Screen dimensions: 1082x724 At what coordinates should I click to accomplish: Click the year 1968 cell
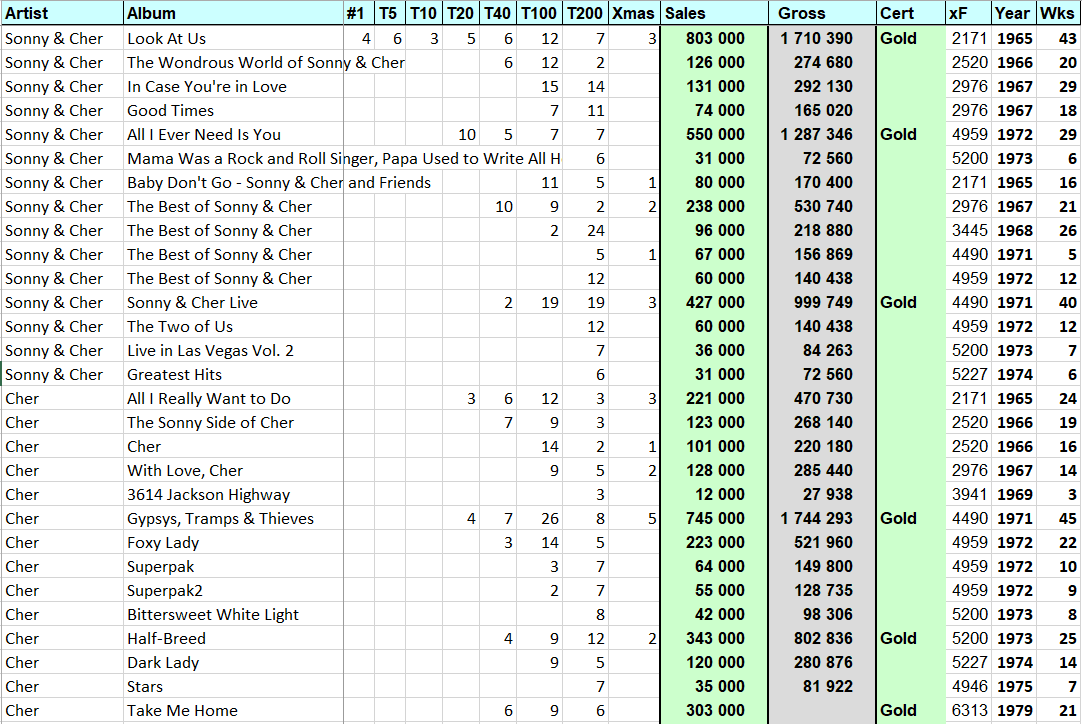[1012, 231]
